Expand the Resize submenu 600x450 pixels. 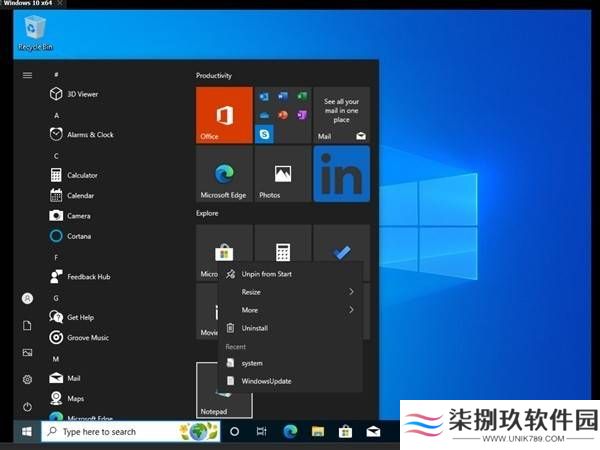coord(291,292)
